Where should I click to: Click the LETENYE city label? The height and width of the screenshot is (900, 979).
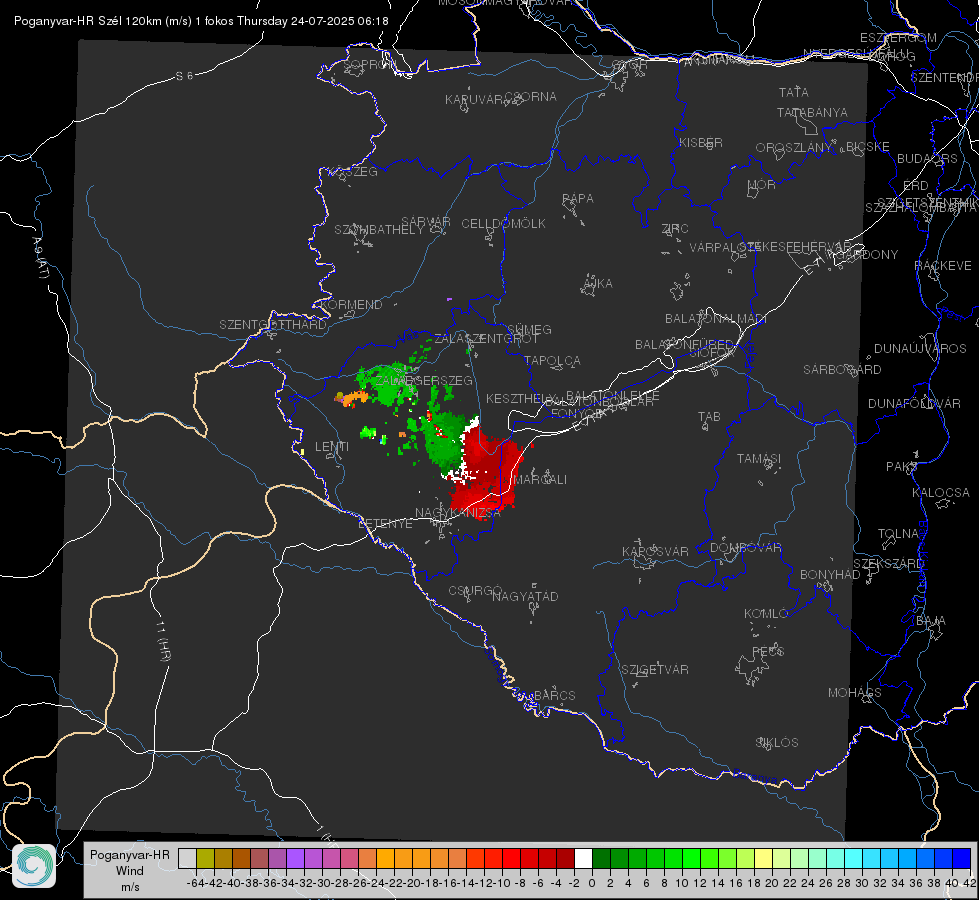coord(385,523)
